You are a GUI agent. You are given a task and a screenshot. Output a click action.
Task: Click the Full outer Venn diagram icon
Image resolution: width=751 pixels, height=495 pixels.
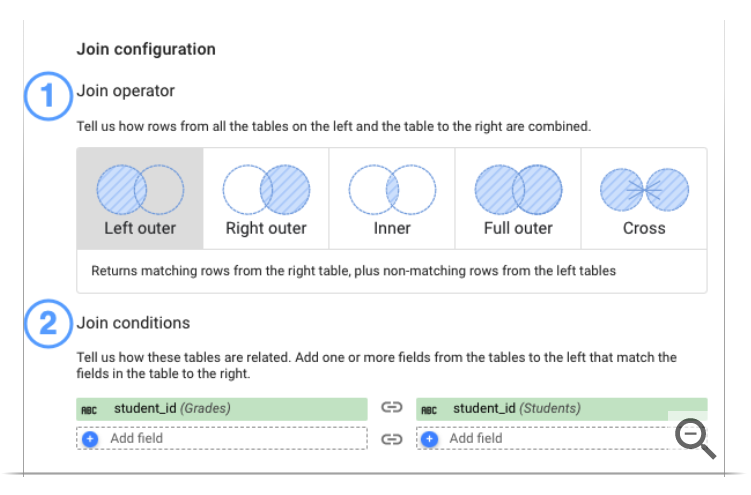(x=518, y=190)
